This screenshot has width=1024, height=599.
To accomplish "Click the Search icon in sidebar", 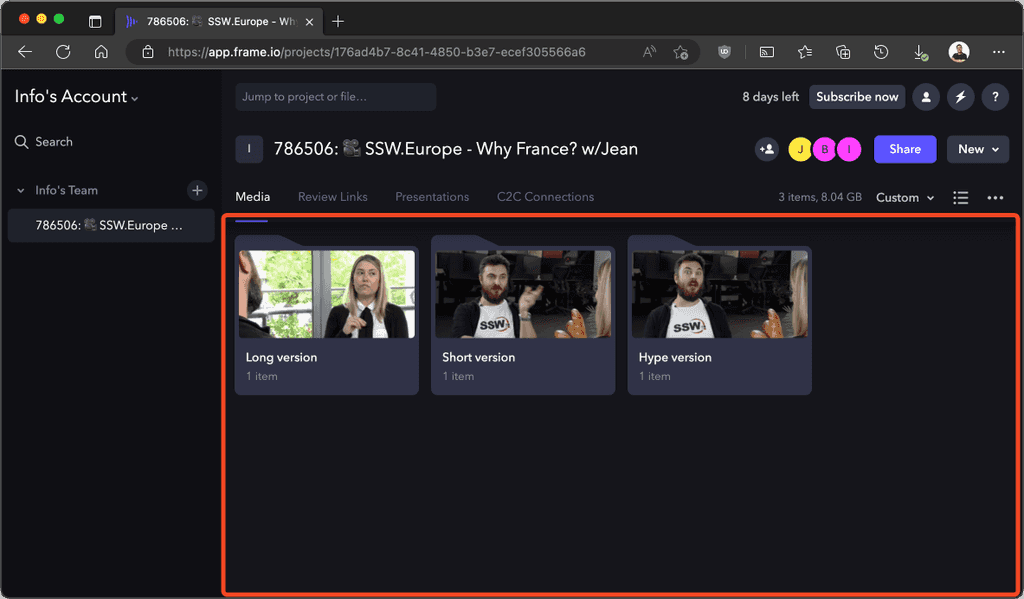I will 20,141.
